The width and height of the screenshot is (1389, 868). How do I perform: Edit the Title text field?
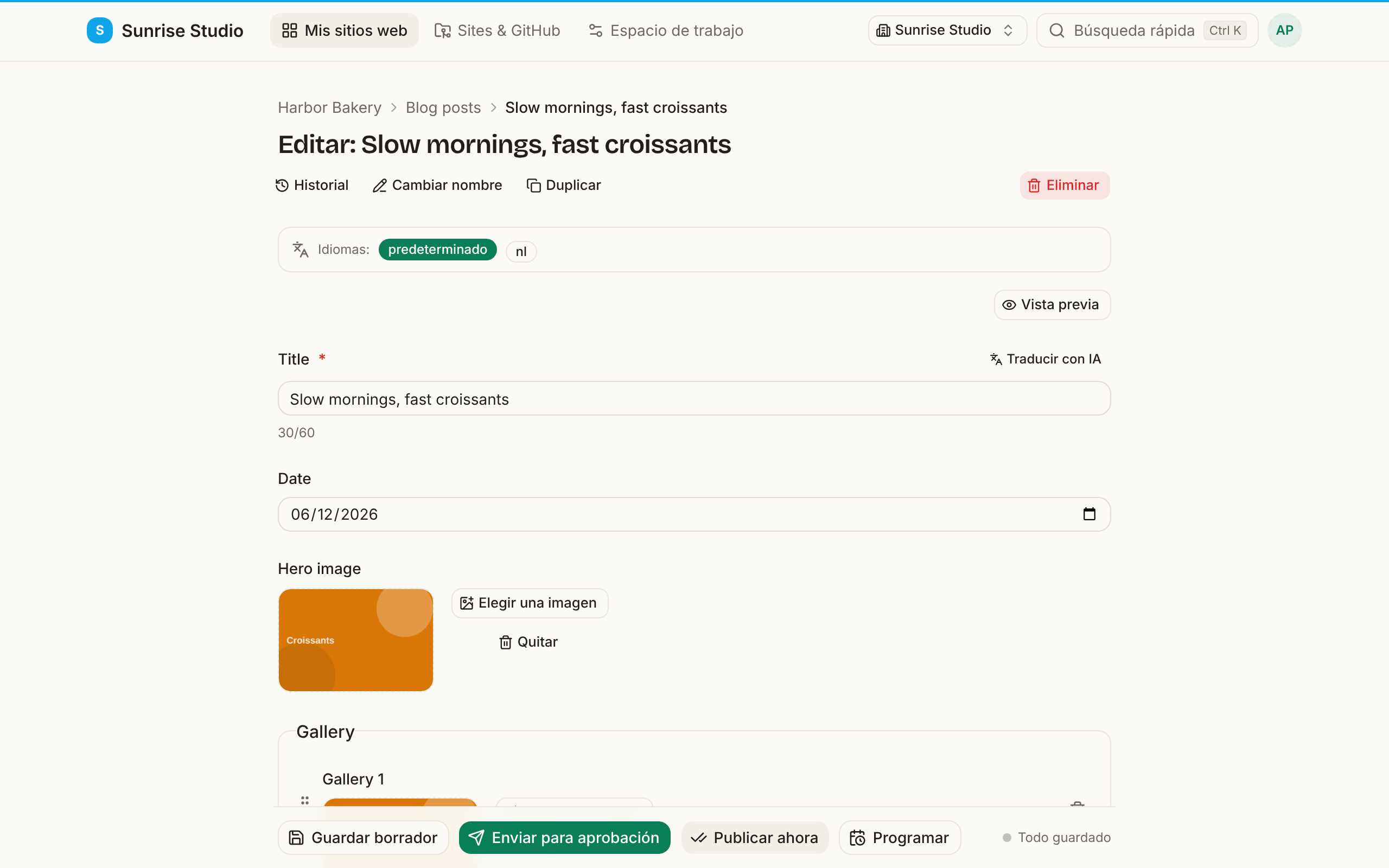(x=694, y=399)
